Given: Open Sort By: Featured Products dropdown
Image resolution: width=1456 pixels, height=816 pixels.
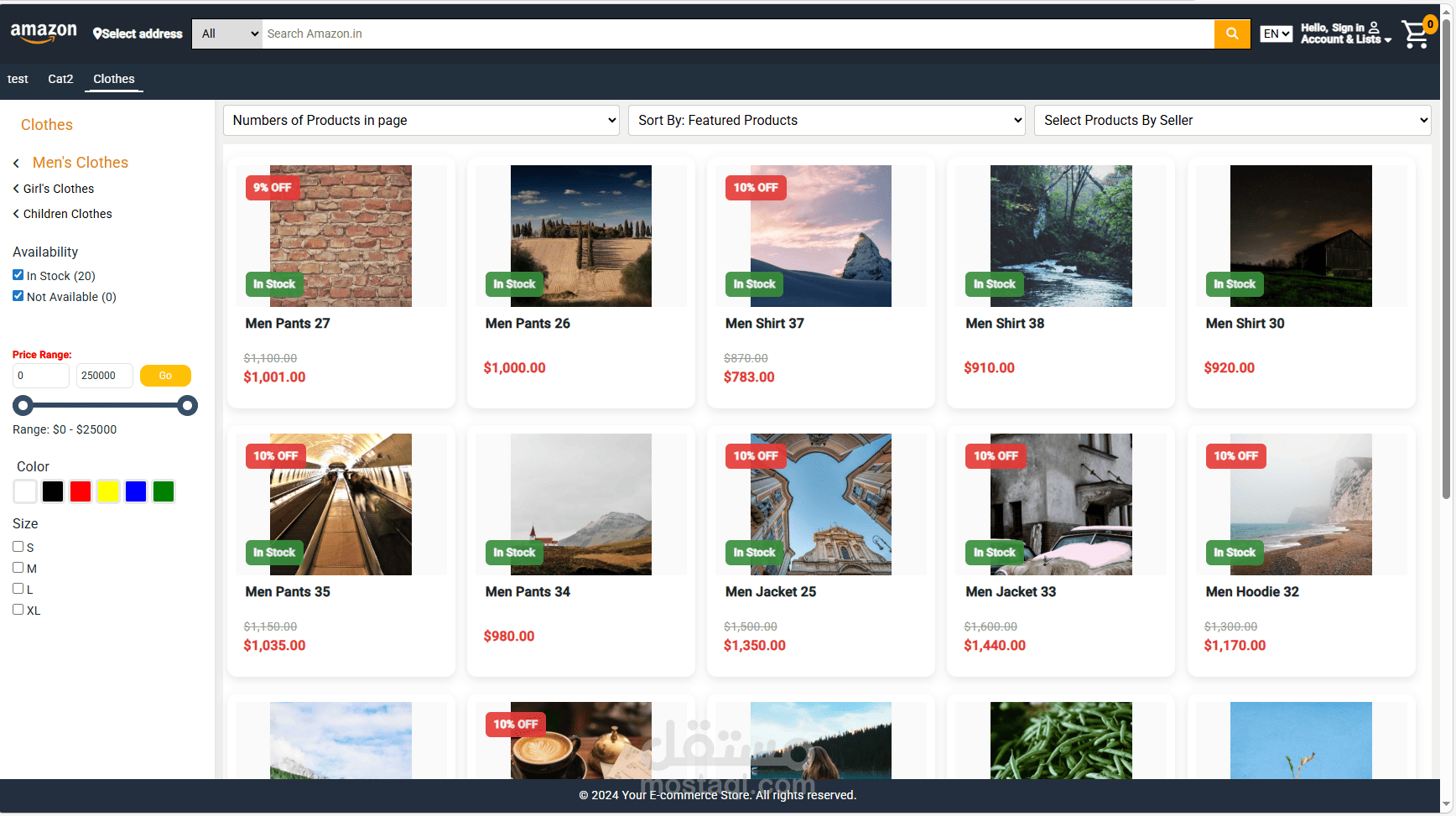Looking at the screenshot, I should click(x=827, y=120).
